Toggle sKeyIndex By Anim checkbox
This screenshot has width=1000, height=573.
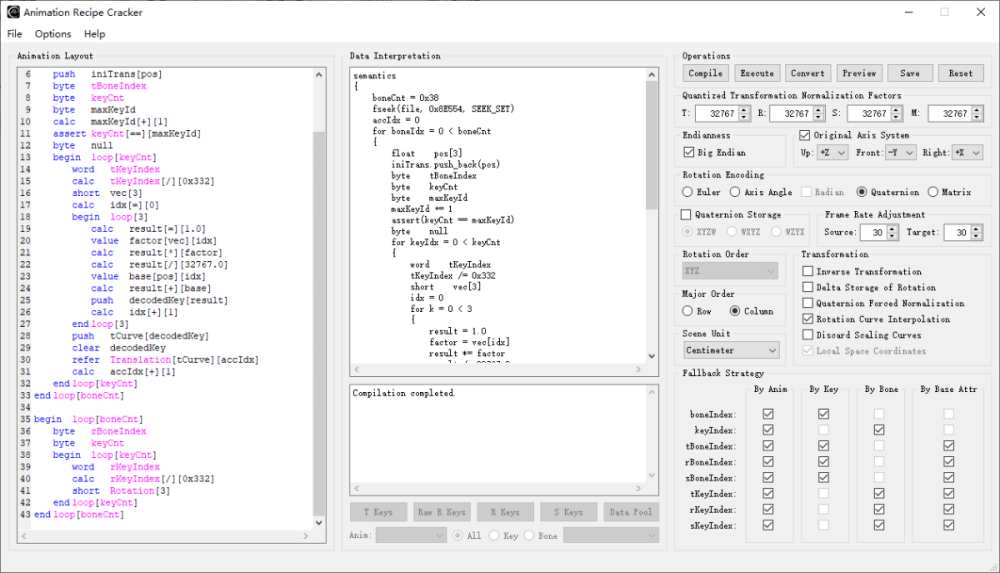click(768, 525)
